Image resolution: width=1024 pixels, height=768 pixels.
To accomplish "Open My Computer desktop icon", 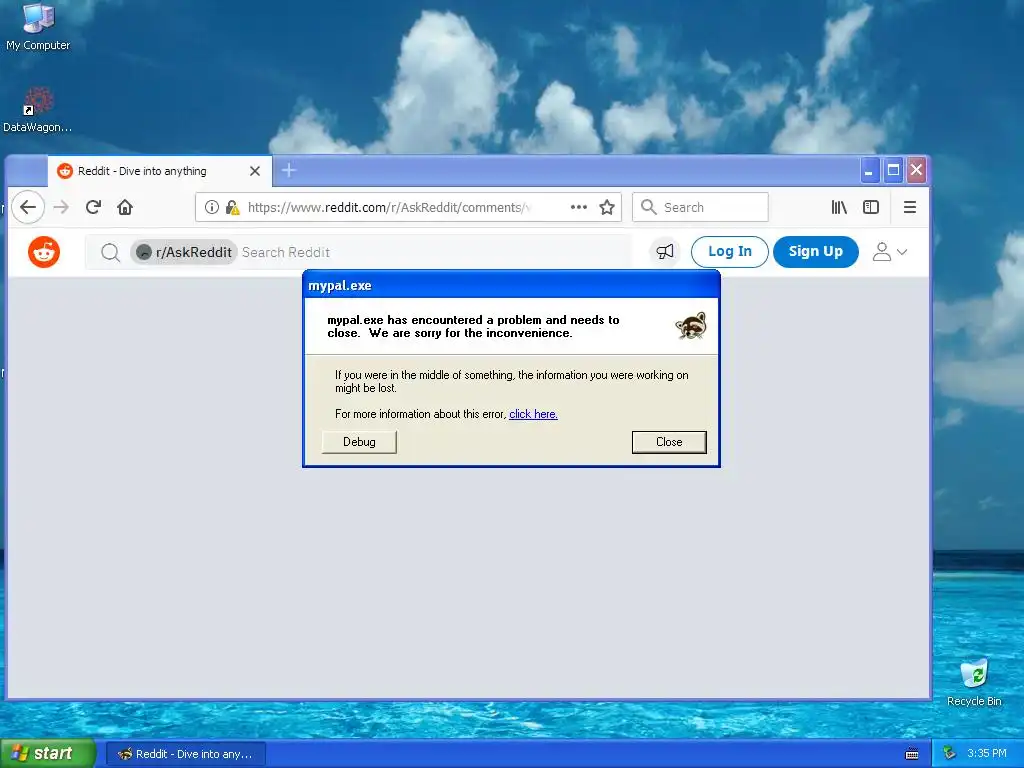I will pyautogui.click(x=38, y=27).
